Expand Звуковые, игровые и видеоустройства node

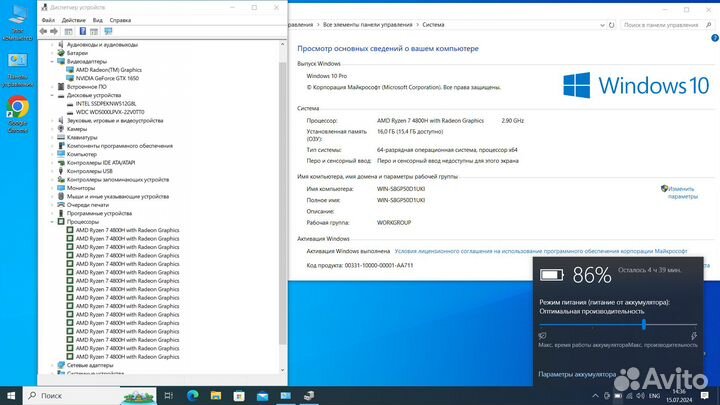(52, 120)
